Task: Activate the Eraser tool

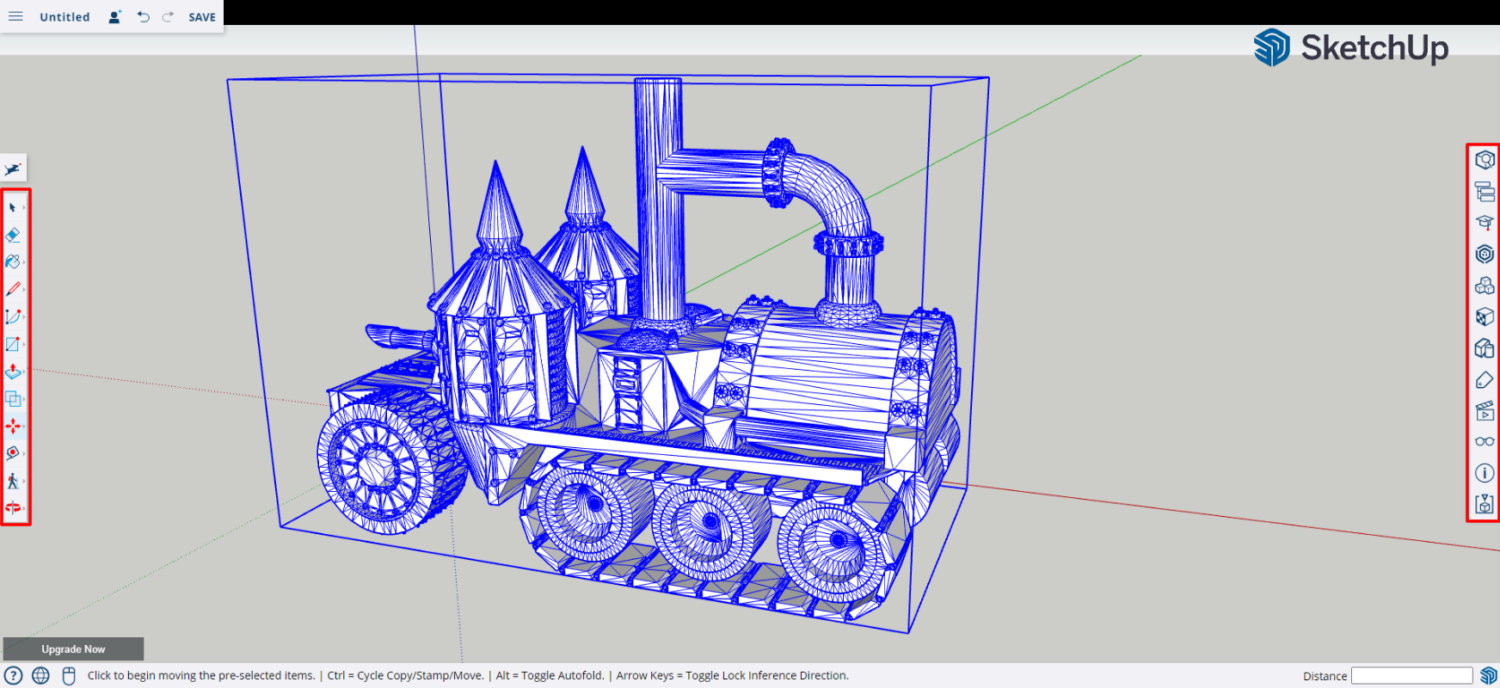Action: coord(14,236)
